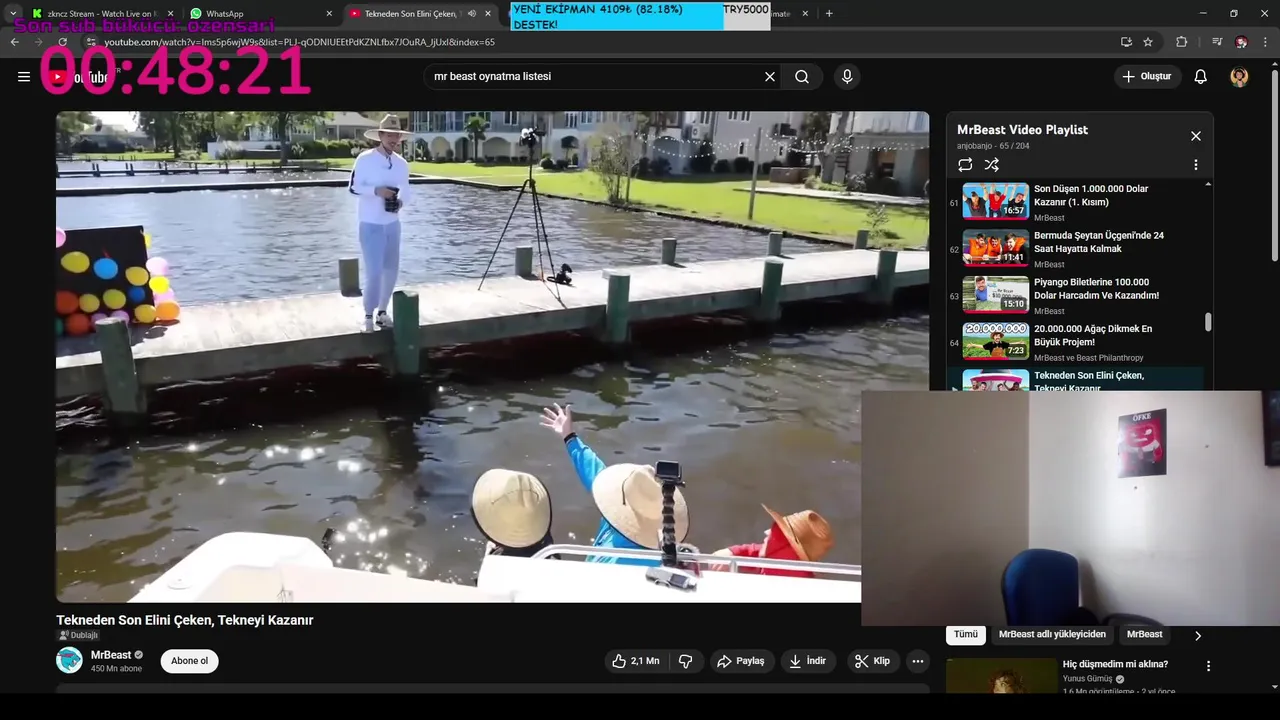
Task: Click the Klip scissors button
Action: pyautogui.click(x=872, y=661)
